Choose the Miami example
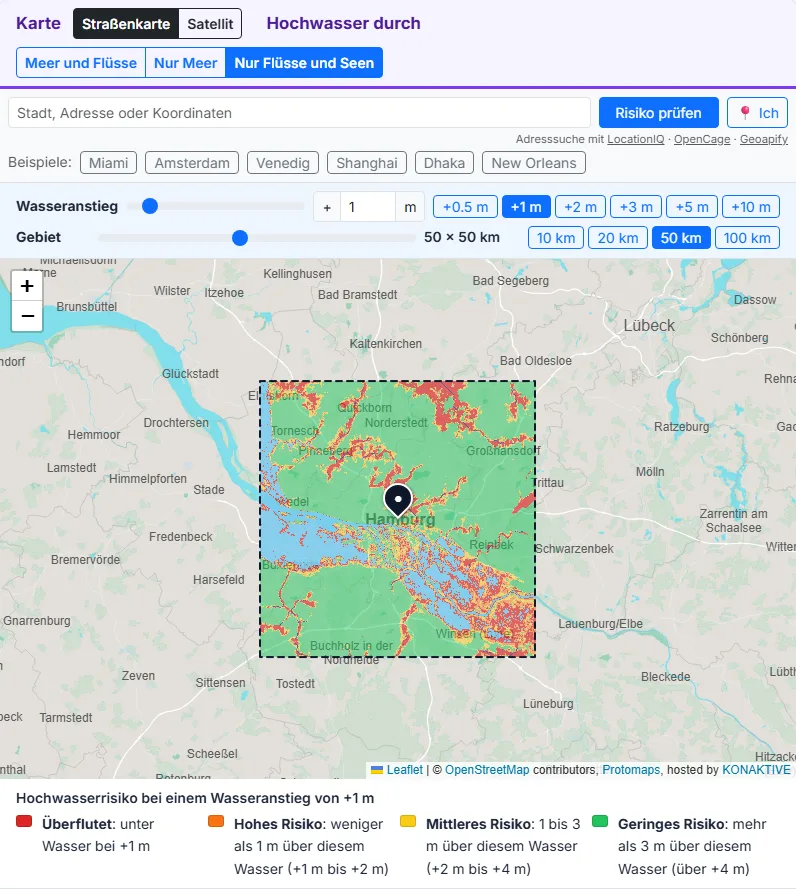 pos(108,163)
